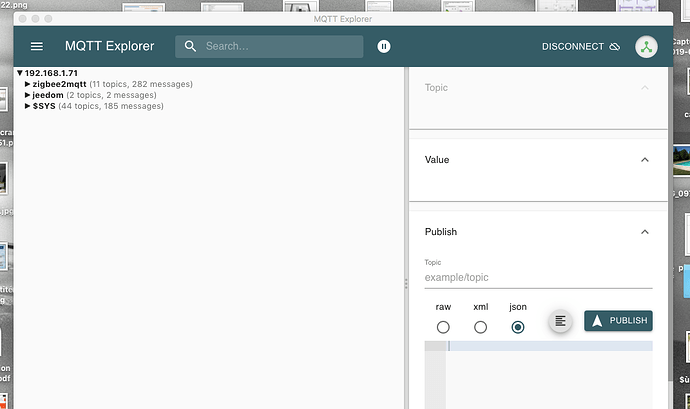
Task: Collapse the Publish panel chevron
Action: click(x=645, y=232)
